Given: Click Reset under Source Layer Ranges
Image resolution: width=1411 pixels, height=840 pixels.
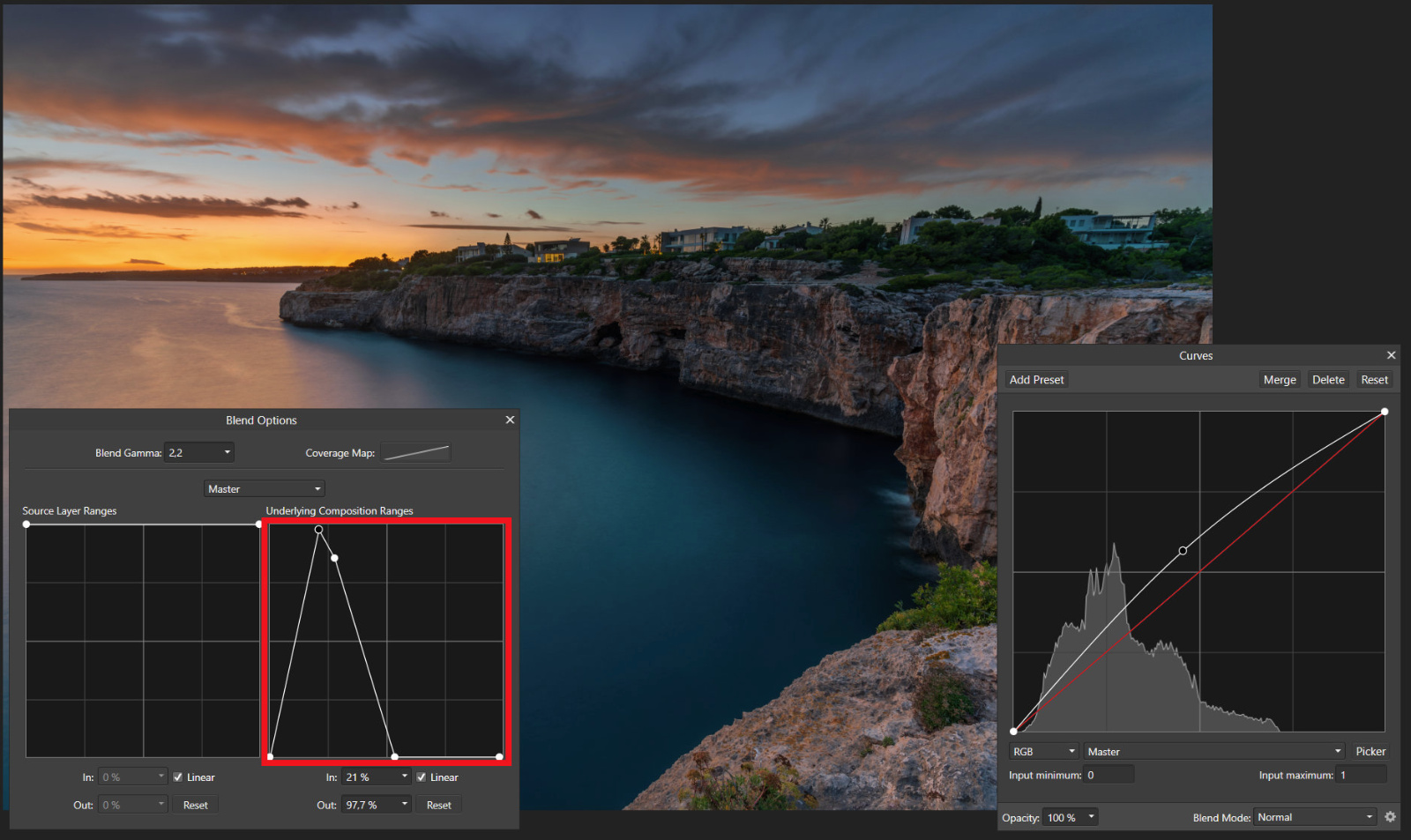Looking at the screenshot, I should 196,805.
